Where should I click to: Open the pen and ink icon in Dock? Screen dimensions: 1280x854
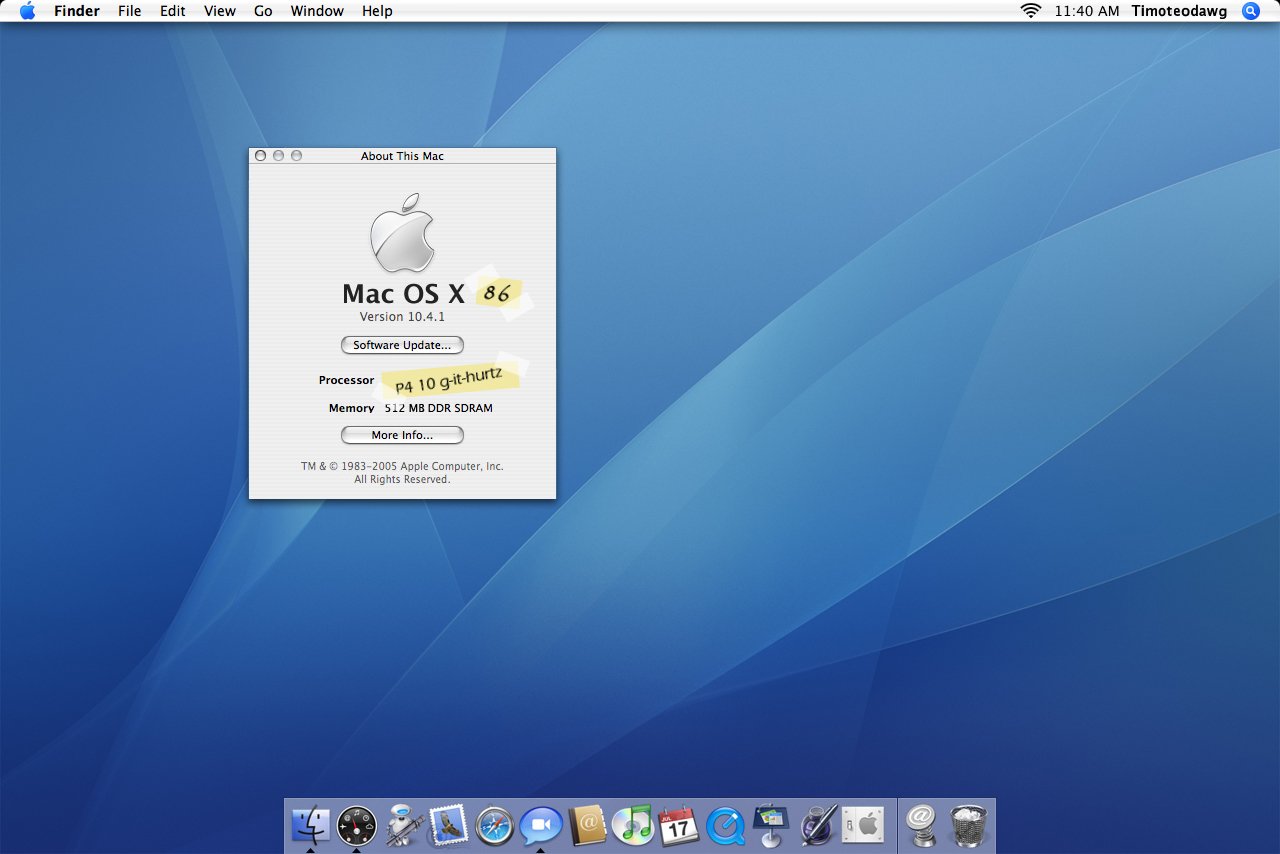click(817, 825)
